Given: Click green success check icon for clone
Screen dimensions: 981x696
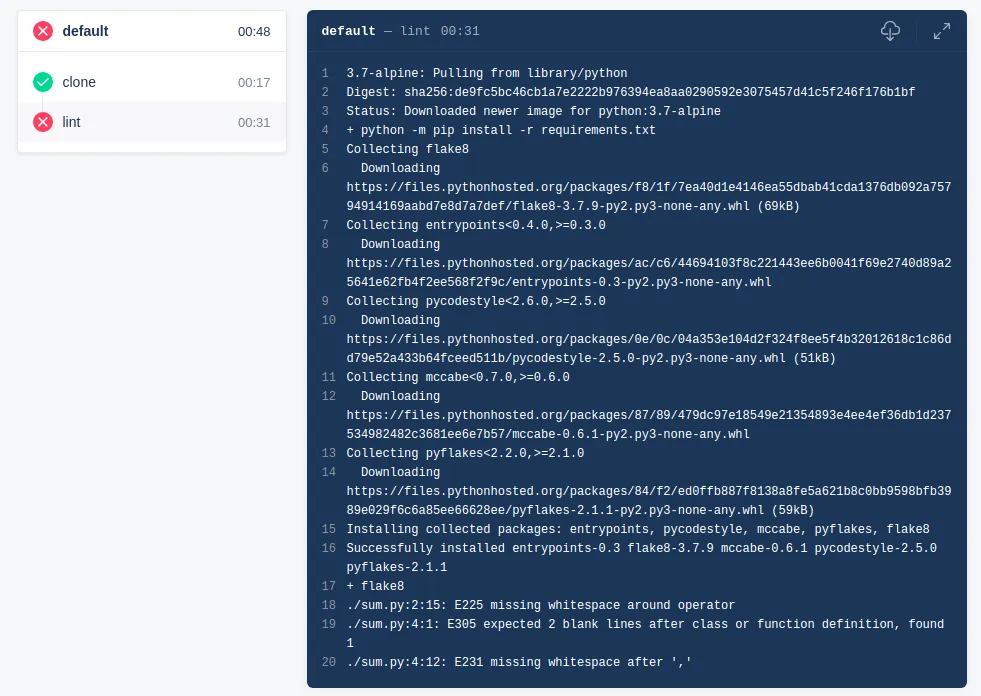Looking at the screenshot, I should (x=43, y=82).
